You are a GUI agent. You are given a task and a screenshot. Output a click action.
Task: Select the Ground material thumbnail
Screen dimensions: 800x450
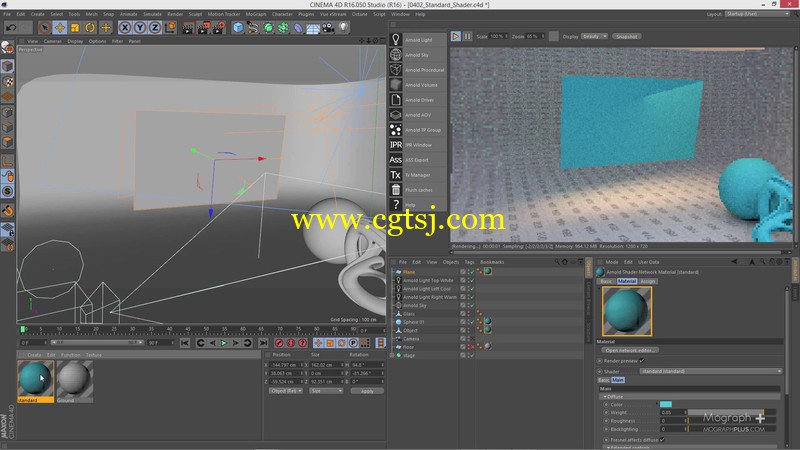(x=74, y=379)
